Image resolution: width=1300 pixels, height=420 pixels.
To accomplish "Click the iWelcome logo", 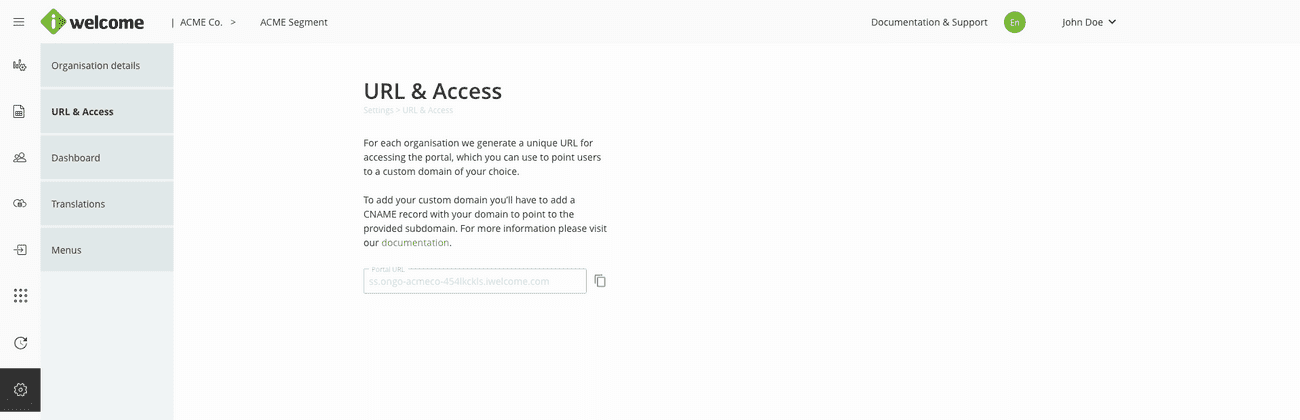I will point(92,22).
